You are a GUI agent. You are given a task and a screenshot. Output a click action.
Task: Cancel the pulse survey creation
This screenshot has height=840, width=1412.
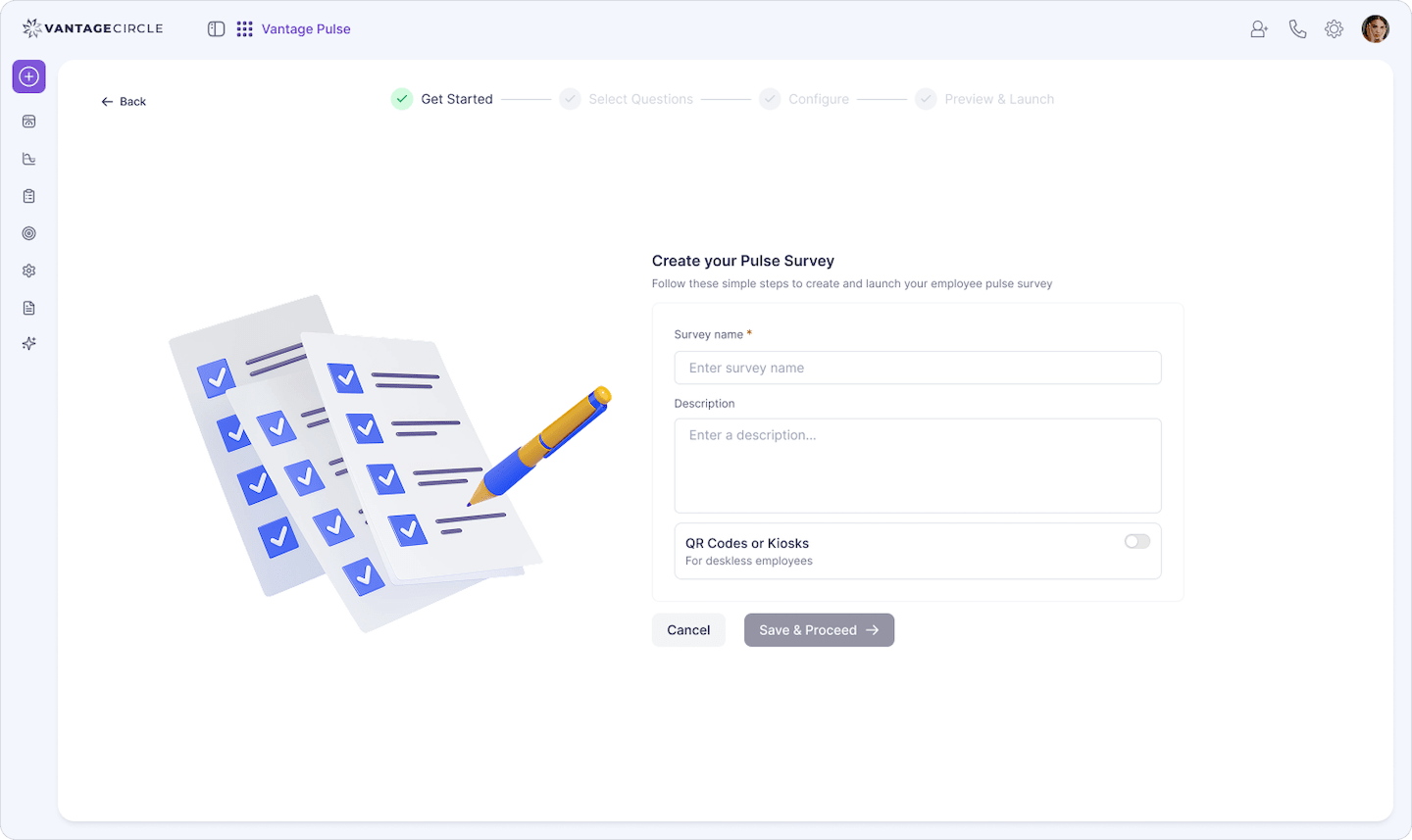[x=688, y=629]
